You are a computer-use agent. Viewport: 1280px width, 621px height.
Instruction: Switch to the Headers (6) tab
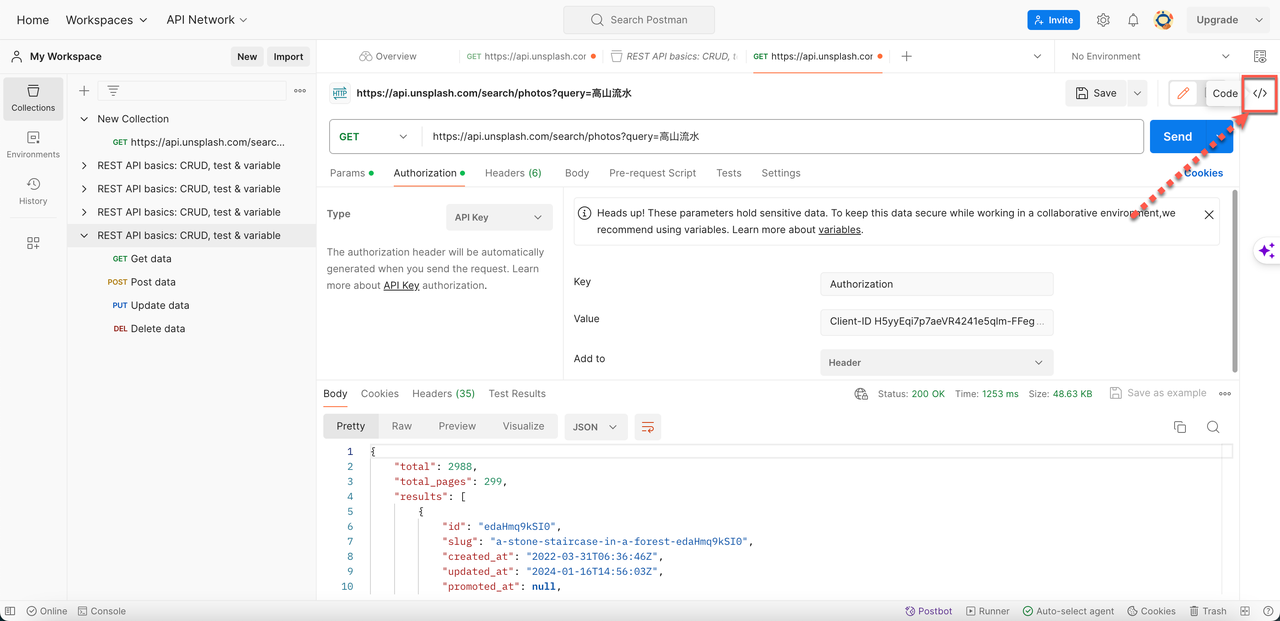[513, 173]
